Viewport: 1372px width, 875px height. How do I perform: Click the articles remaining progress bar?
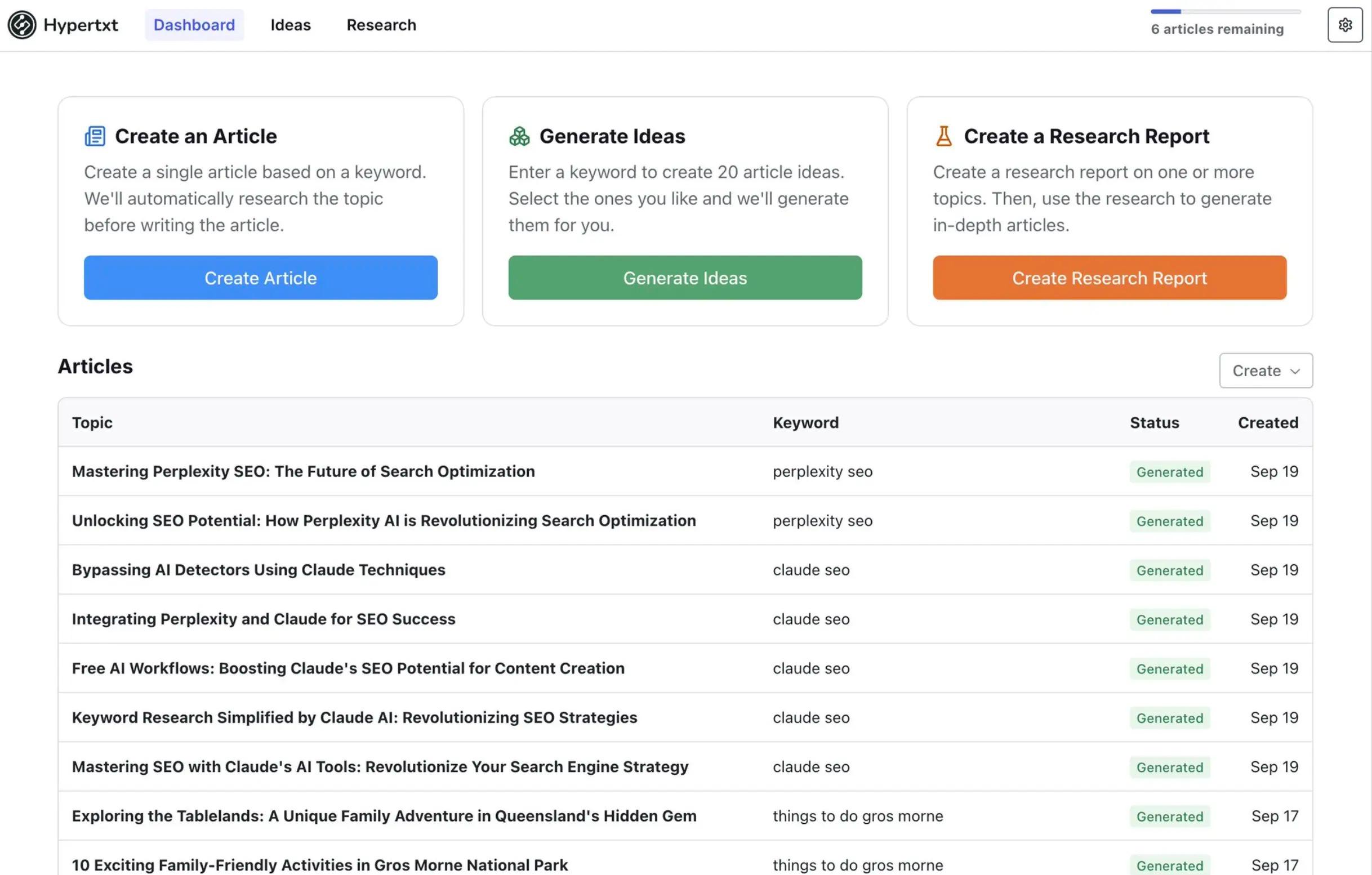point(1226,11)
